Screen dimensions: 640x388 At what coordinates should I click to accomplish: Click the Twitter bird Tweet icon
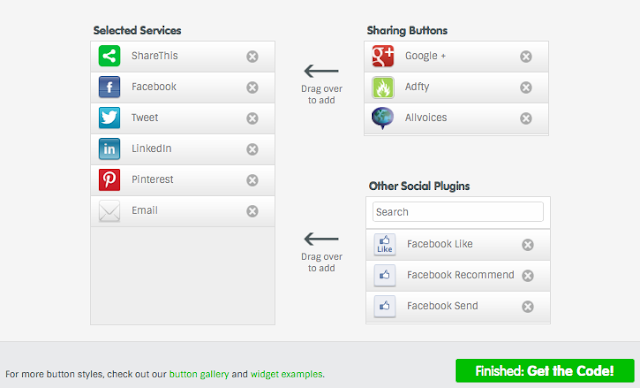[109, 118]
